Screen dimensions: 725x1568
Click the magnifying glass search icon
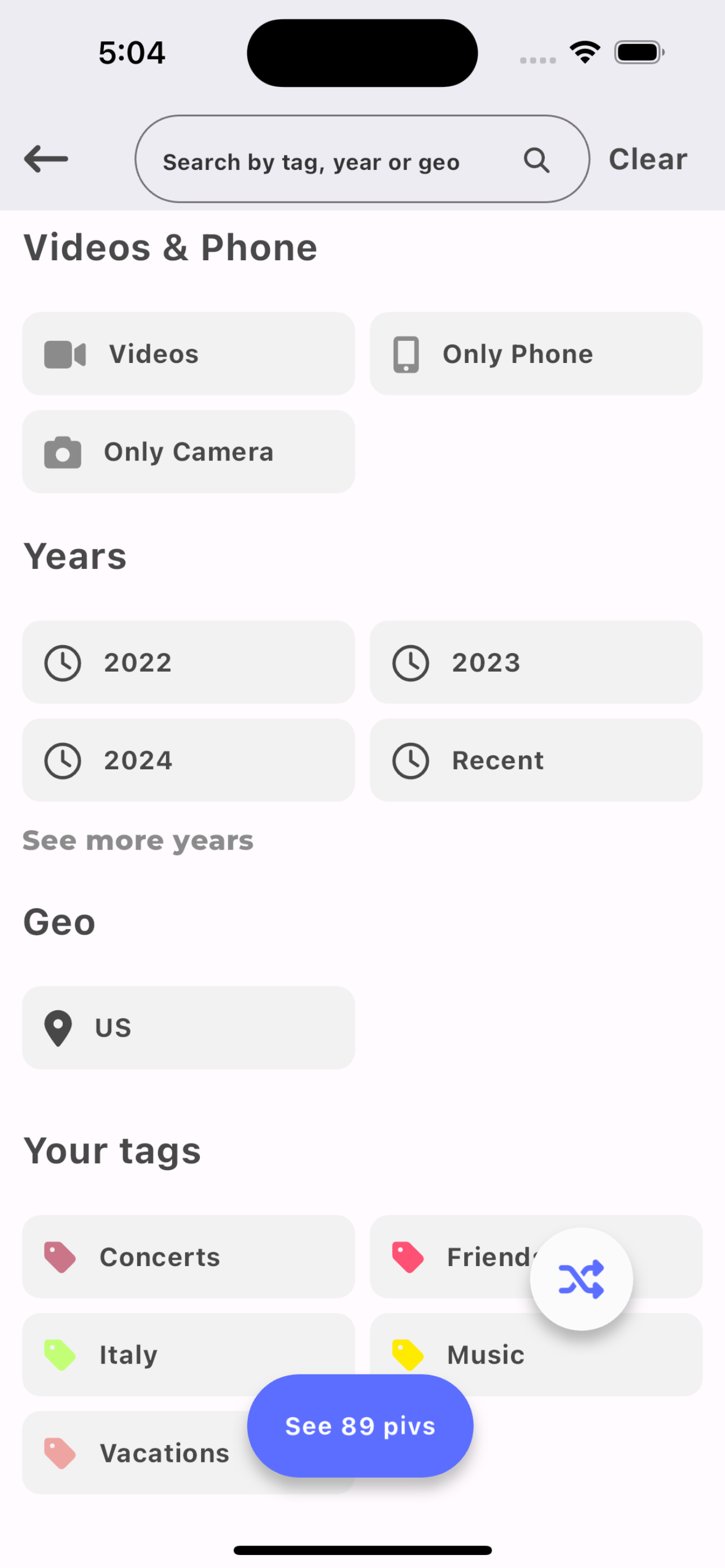point(536,161)
